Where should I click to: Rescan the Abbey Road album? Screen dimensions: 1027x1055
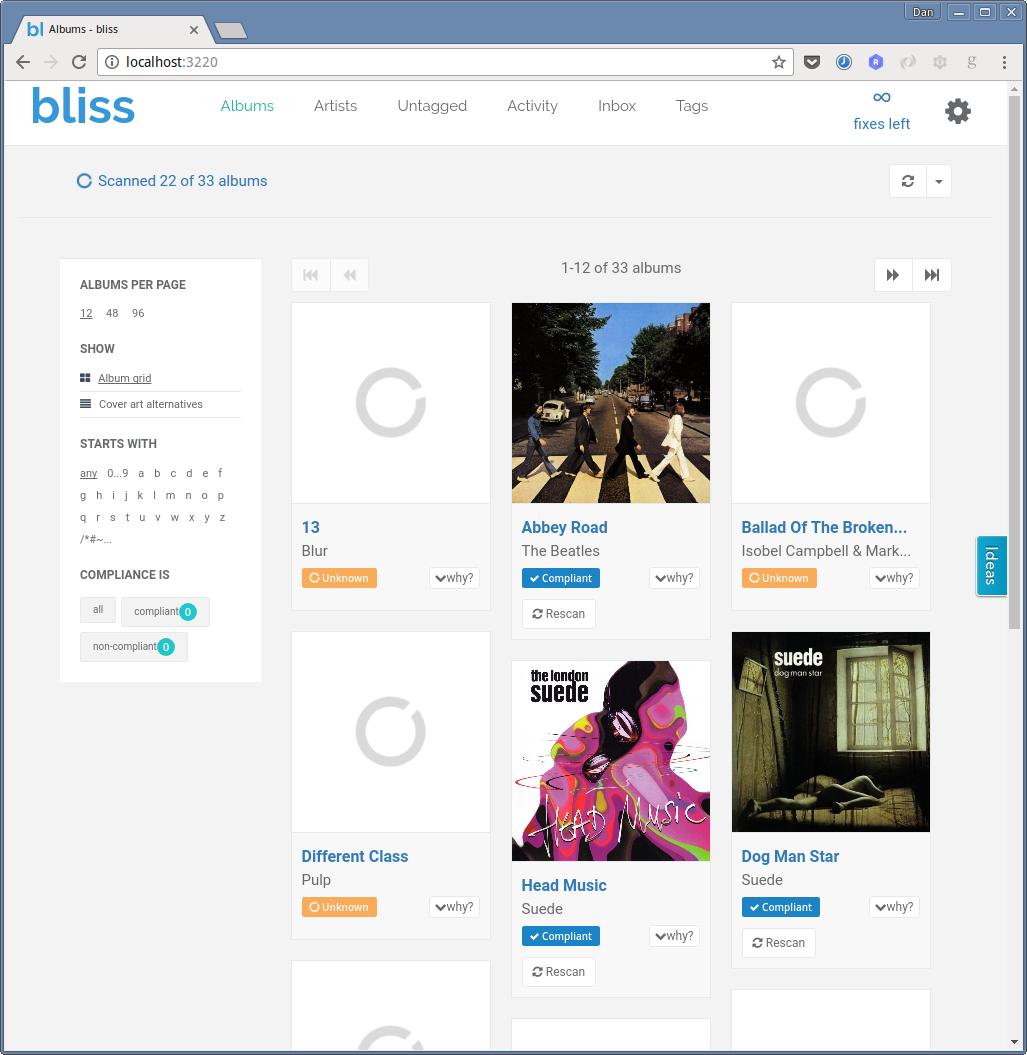pyautogui.click(x=559, y=614)
